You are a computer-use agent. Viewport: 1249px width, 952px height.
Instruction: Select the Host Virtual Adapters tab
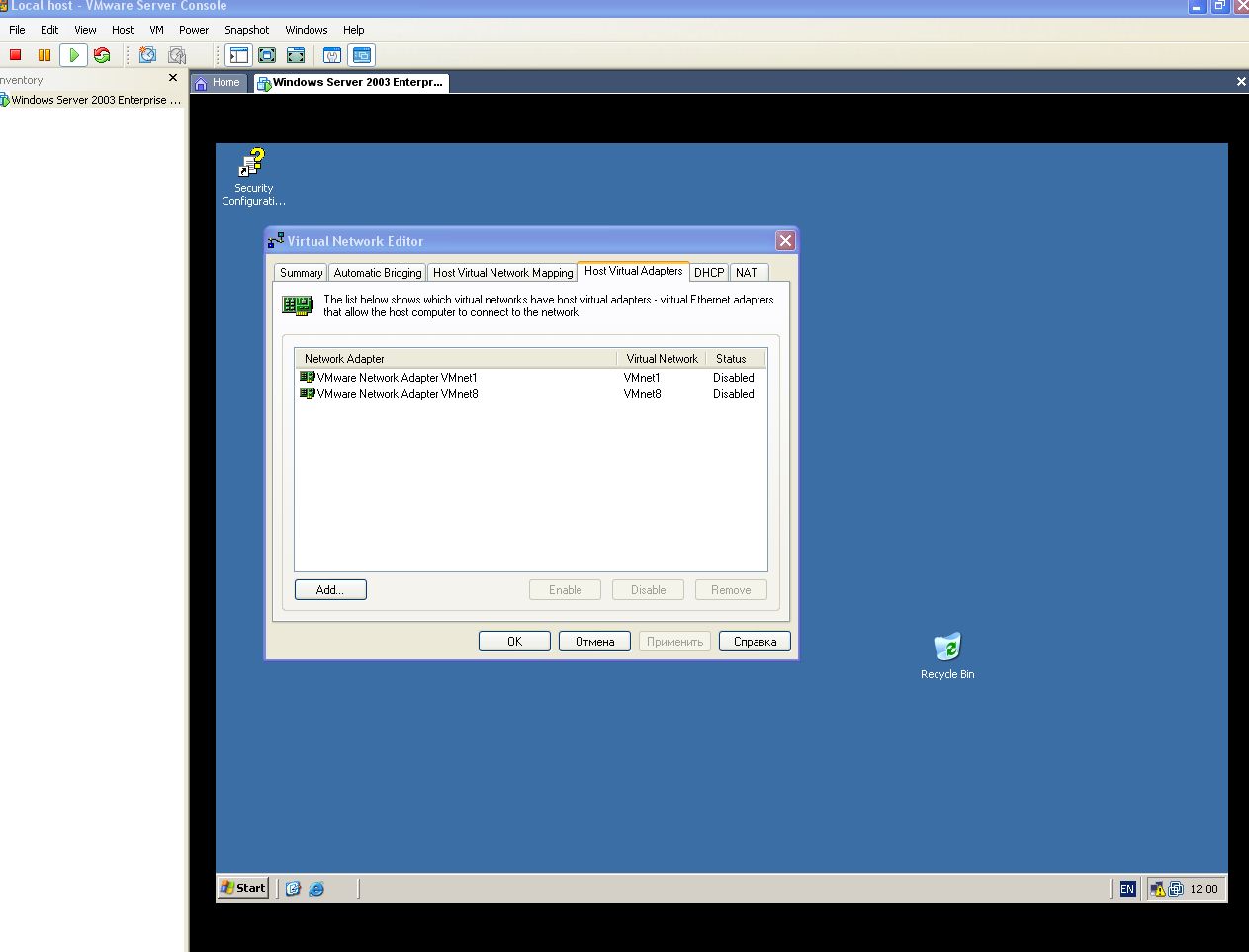coord(633,271)
